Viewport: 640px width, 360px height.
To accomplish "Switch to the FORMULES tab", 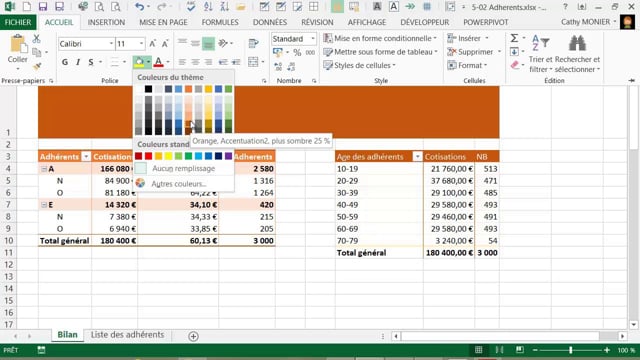I will (220, 22).
